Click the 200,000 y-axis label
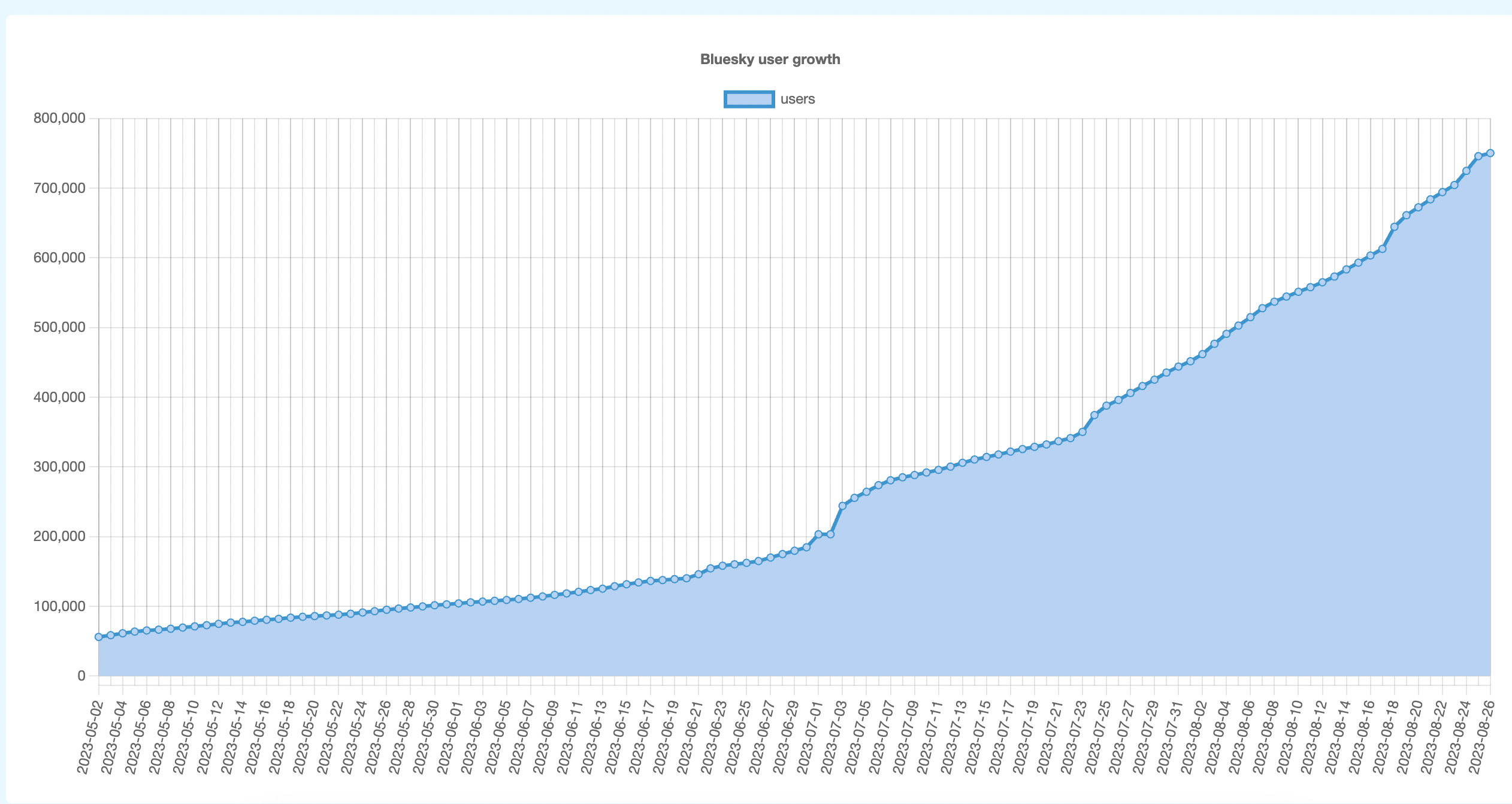The width and height of the screenshot is (1512, 804). coord(59,536)
